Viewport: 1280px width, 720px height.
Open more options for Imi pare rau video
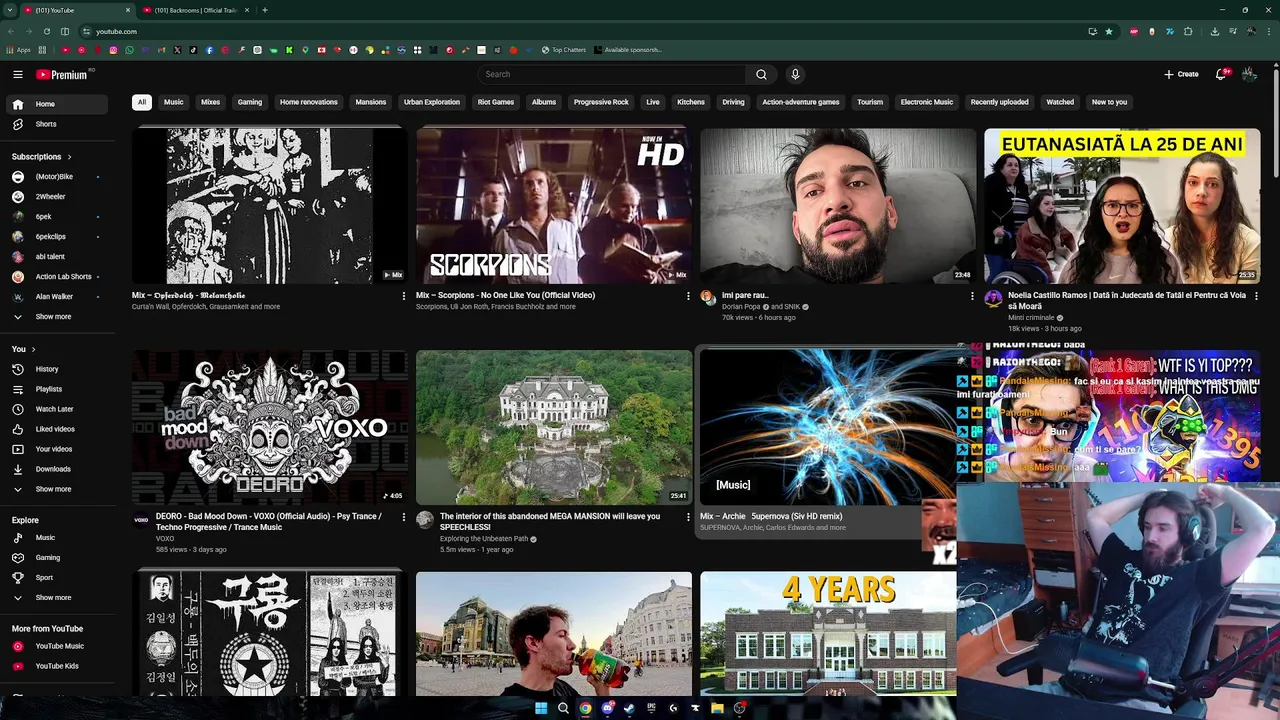pos(972,296)
